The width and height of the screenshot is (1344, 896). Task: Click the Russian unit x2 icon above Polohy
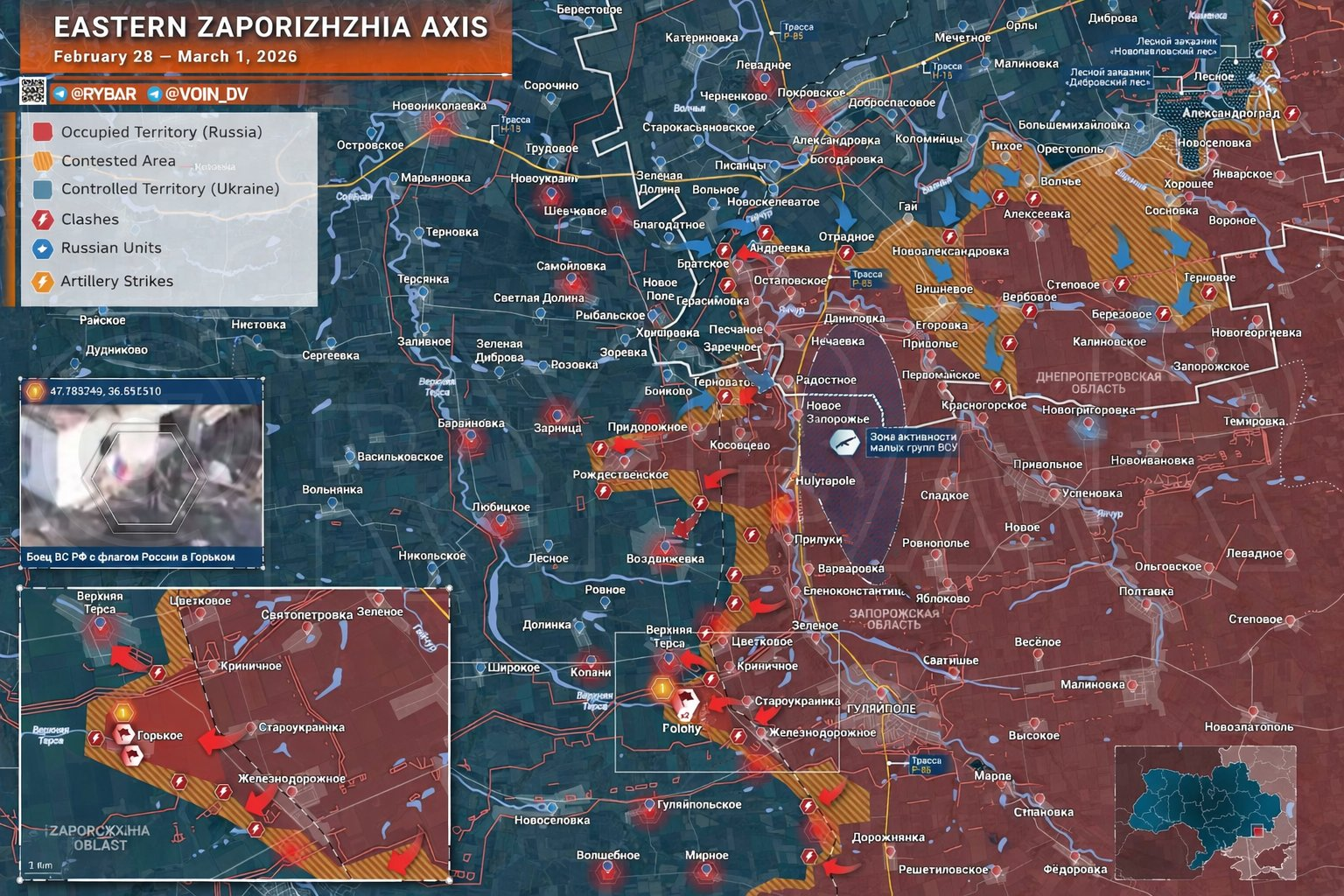click(x=684, y=703)
